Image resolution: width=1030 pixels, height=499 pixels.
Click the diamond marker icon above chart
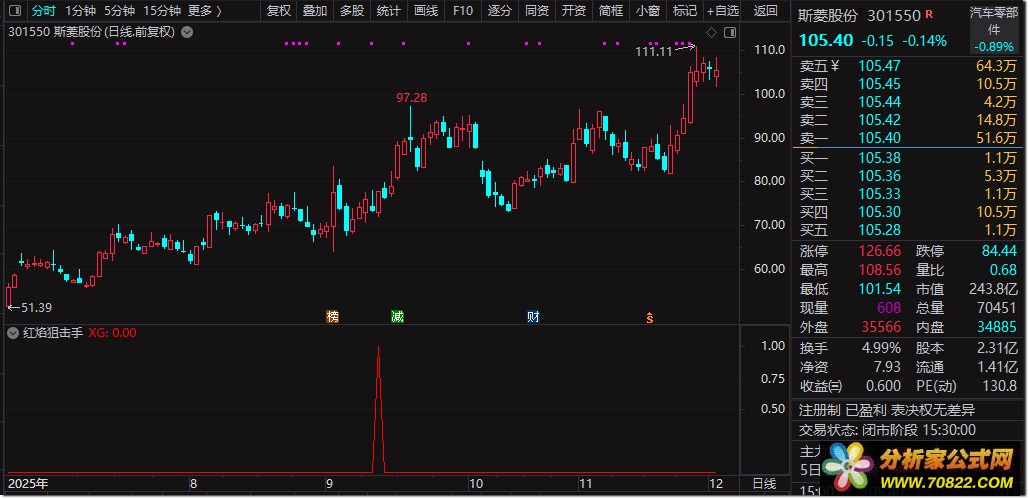coord(711,32)
